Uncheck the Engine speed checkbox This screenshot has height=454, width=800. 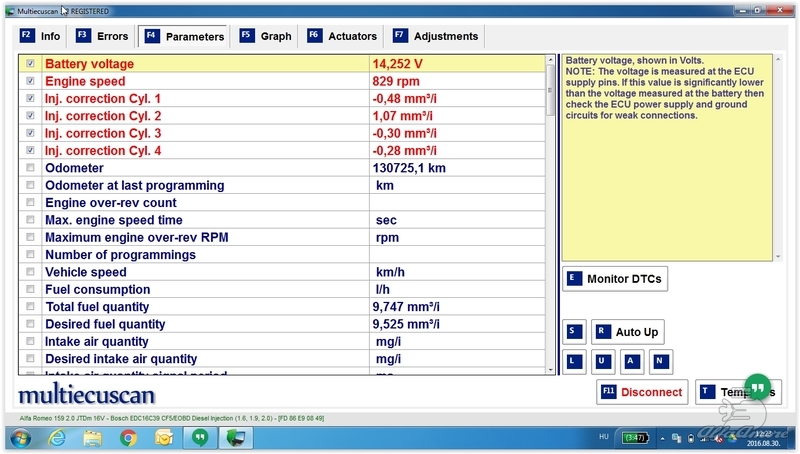click(x=30, y=81)
